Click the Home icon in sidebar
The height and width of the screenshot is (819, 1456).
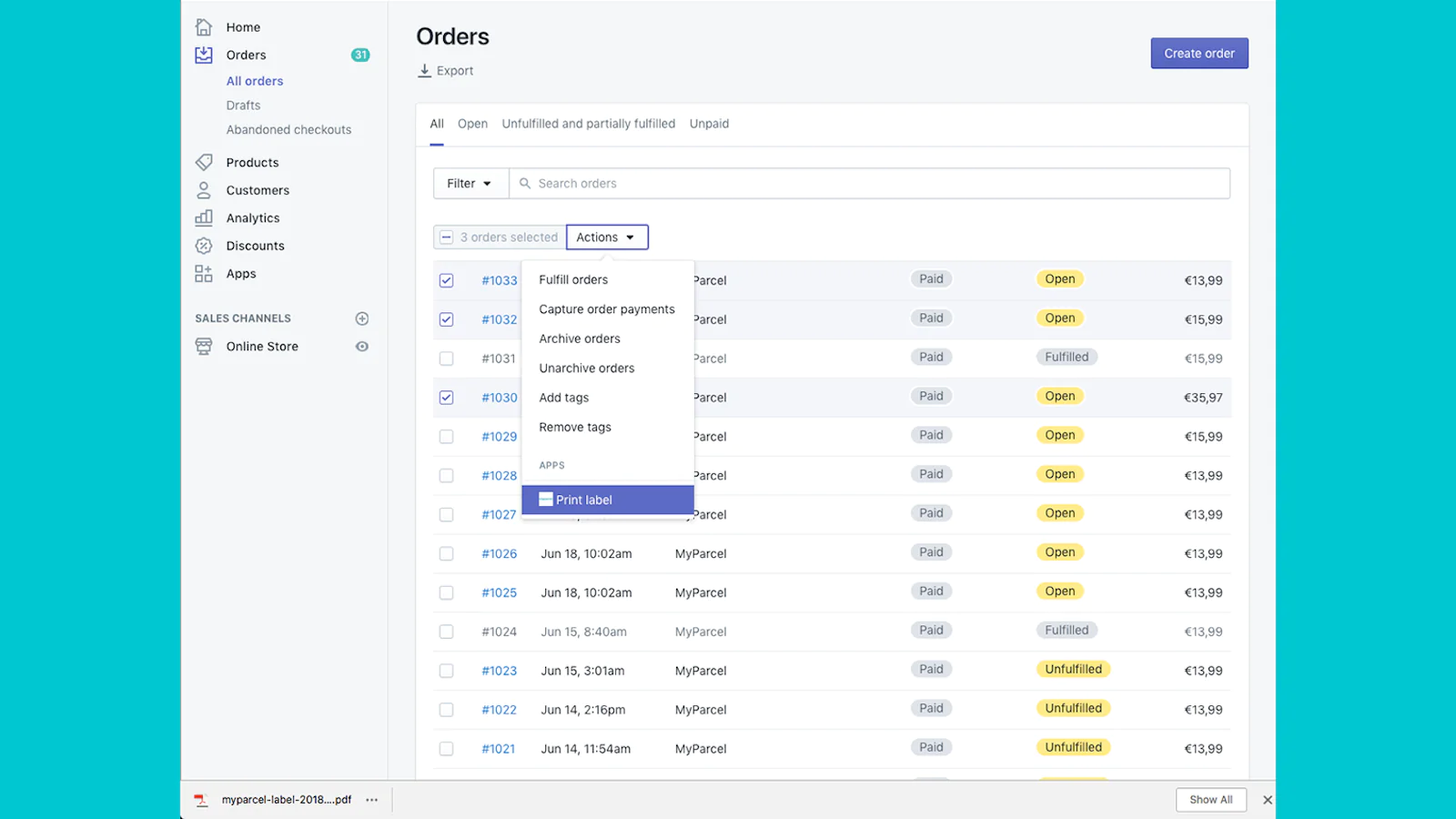[x=204, y=27]
